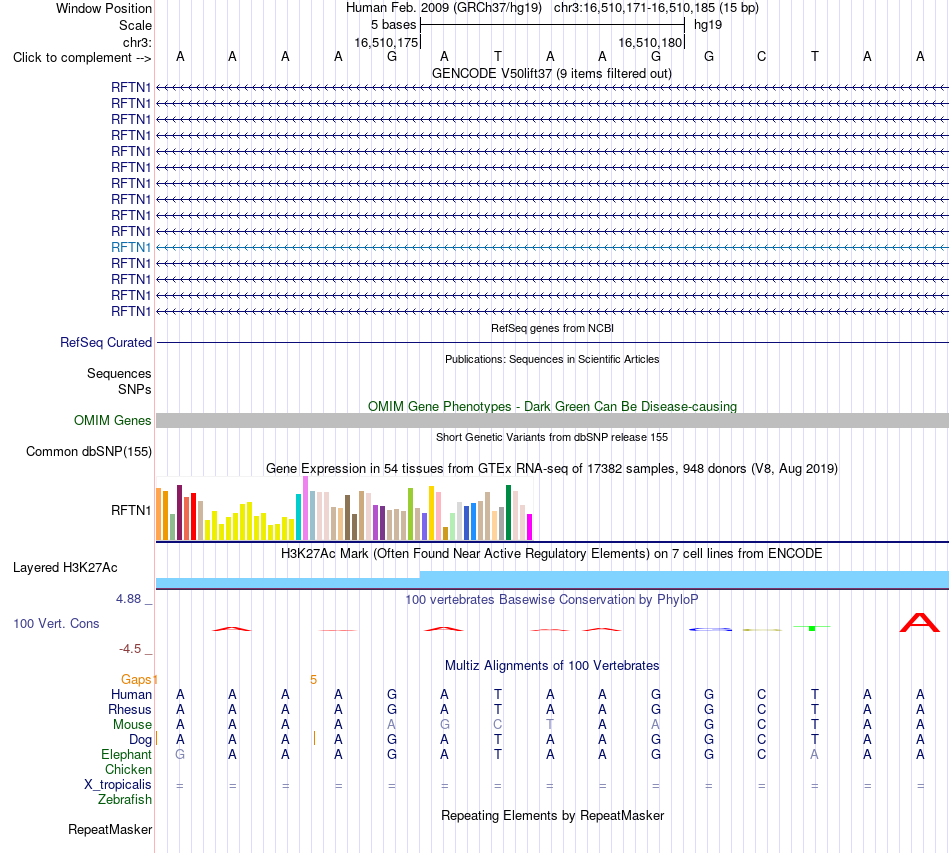Click the 'Dog' alignment row label

click(x=140, y=740)
